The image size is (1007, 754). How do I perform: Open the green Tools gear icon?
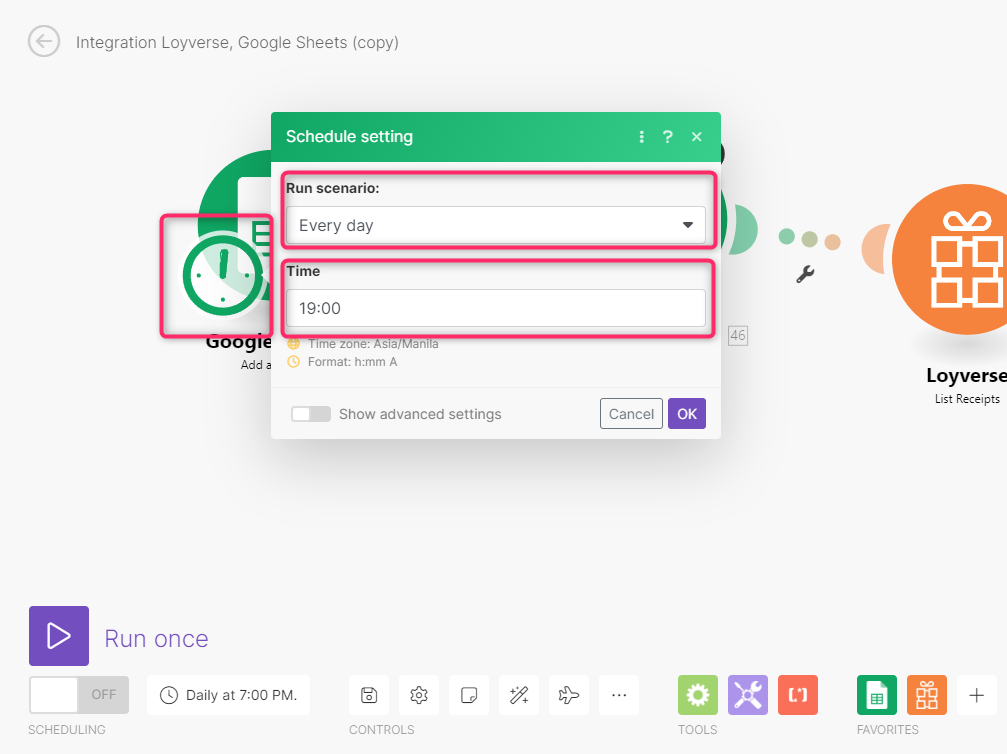pos(697,694)
